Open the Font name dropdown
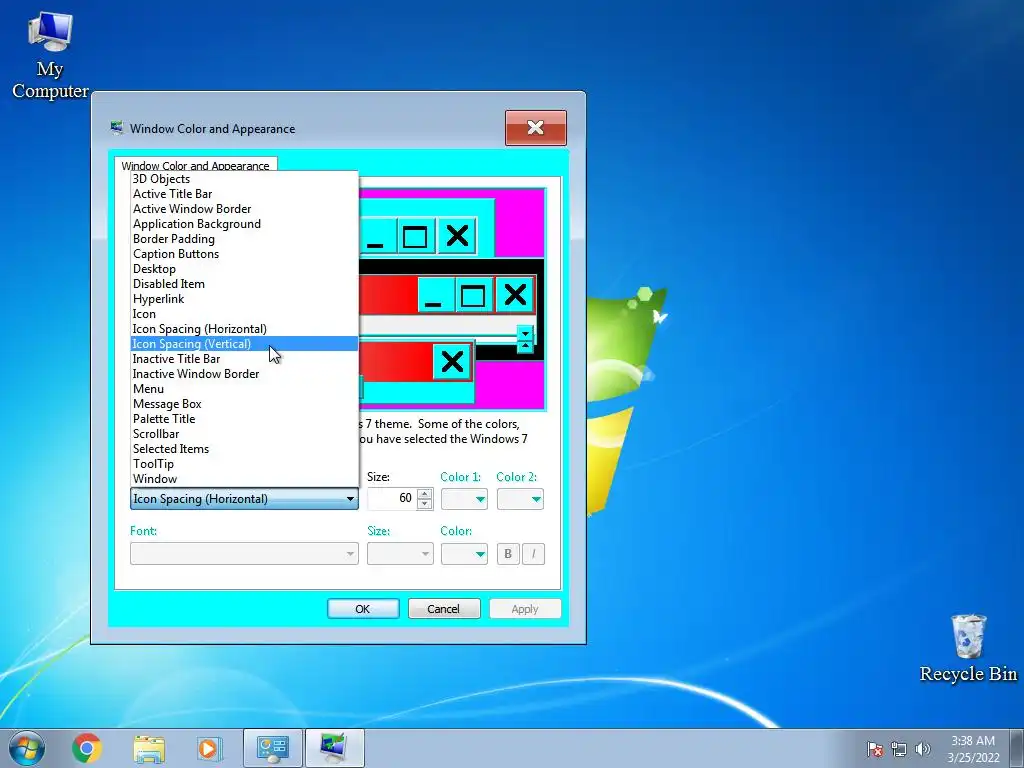 click(244, 554)
